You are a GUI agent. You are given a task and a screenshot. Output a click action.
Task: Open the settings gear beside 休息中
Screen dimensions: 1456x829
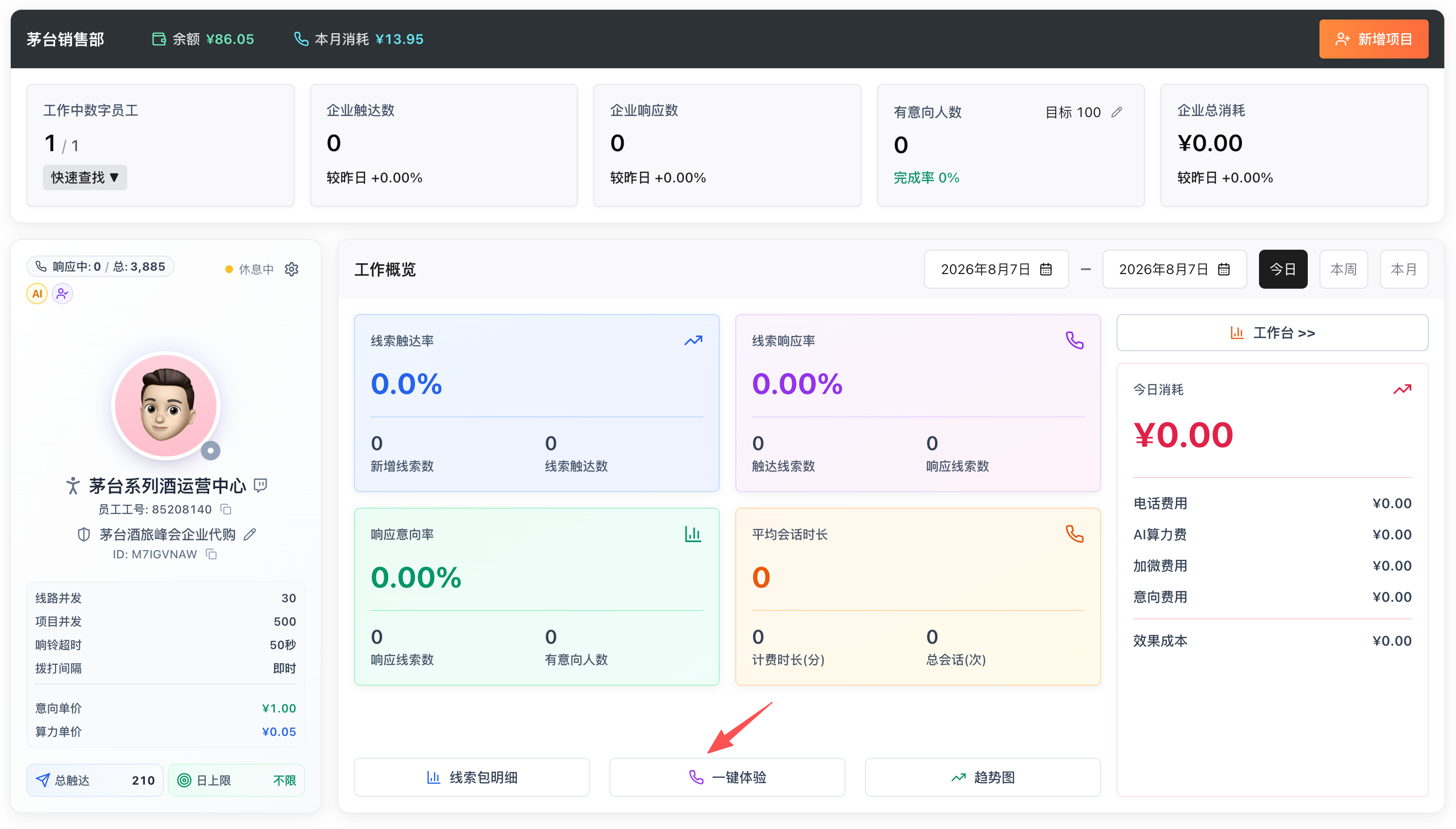point(292,269)
